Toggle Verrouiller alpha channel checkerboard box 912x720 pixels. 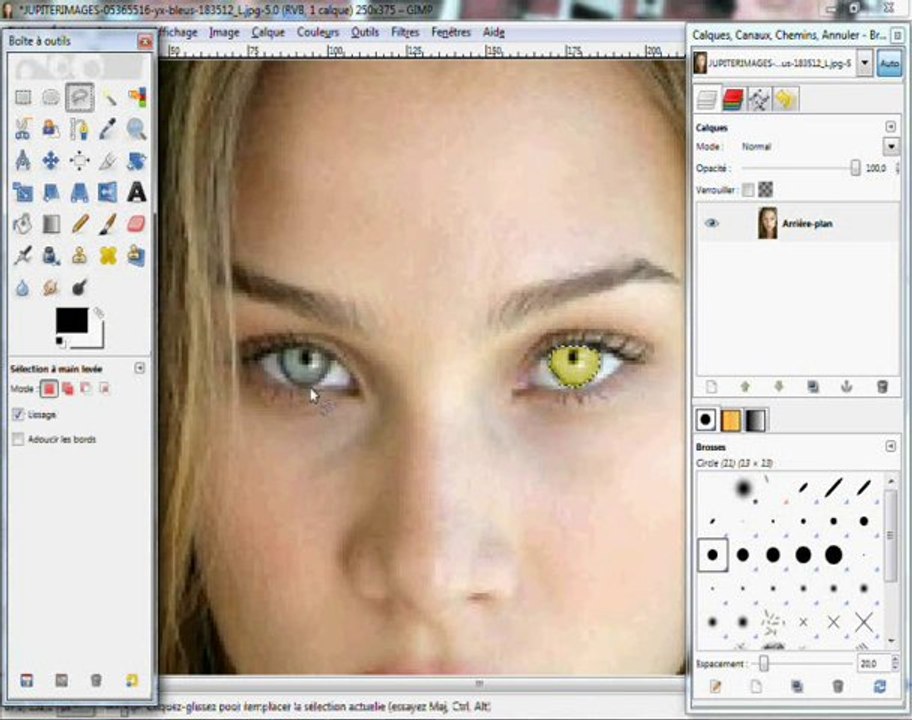pos(766,190)
